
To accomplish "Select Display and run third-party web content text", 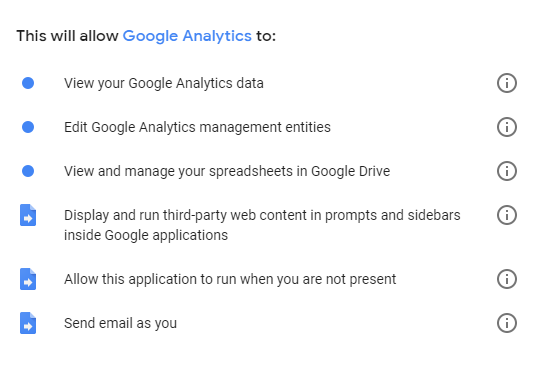I will pos(262,225).
